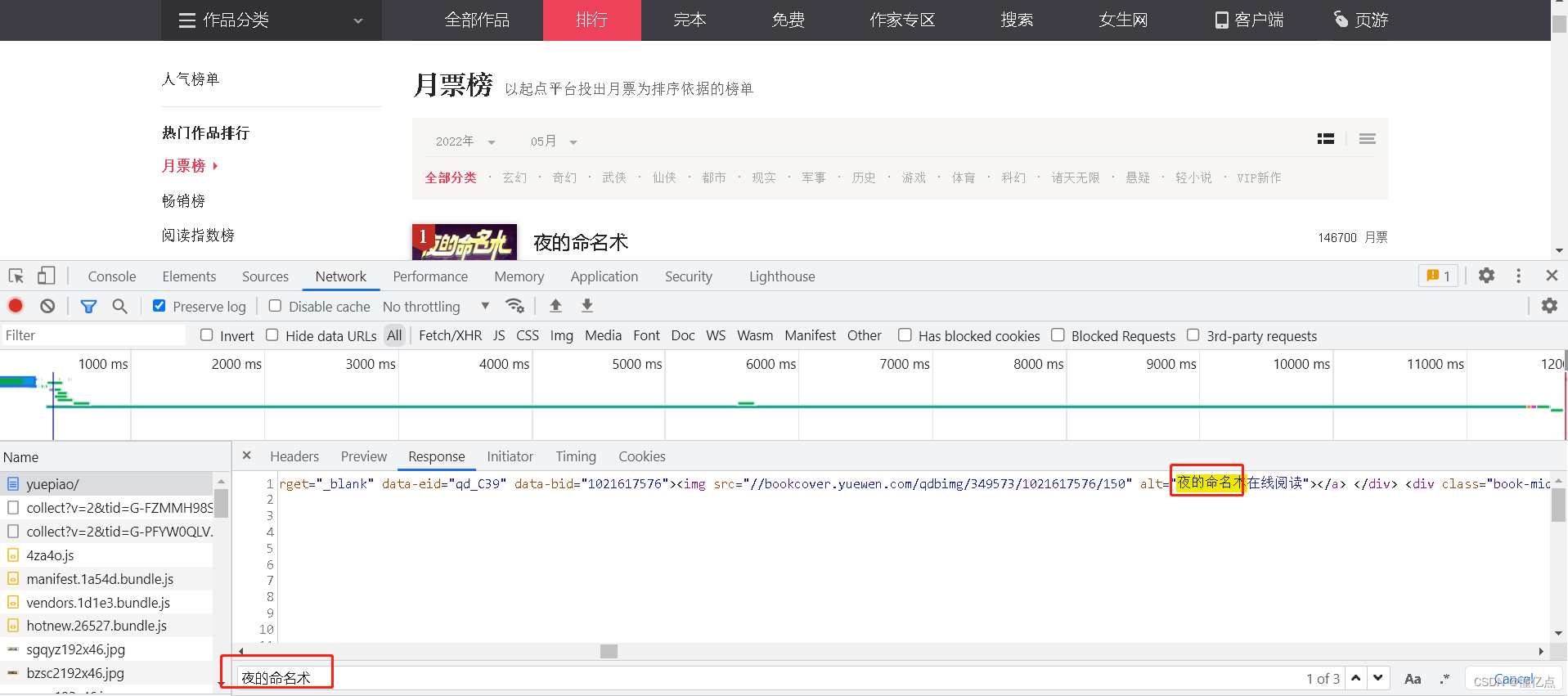The image size is (1568, 696).
Task: Select yuepiao/ request in Name list
Action: (x=107, y=483)
